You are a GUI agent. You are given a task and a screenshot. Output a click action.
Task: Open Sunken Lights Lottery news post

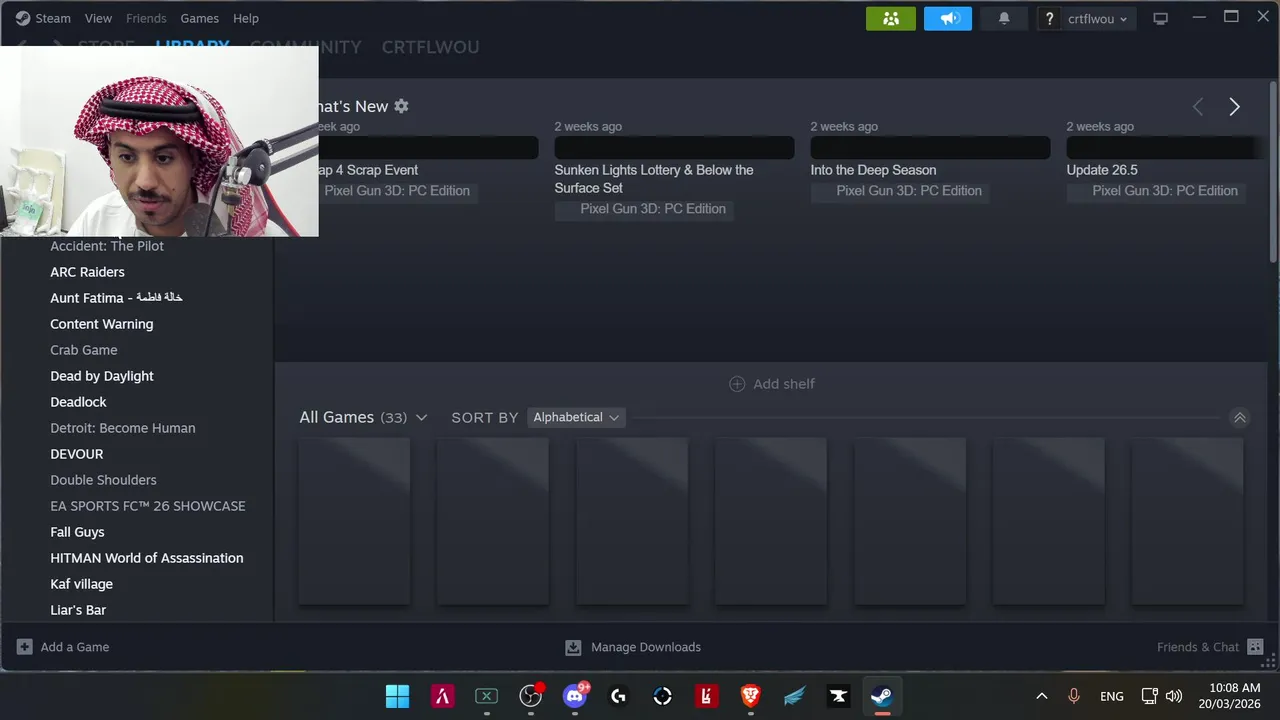[654, 179]
